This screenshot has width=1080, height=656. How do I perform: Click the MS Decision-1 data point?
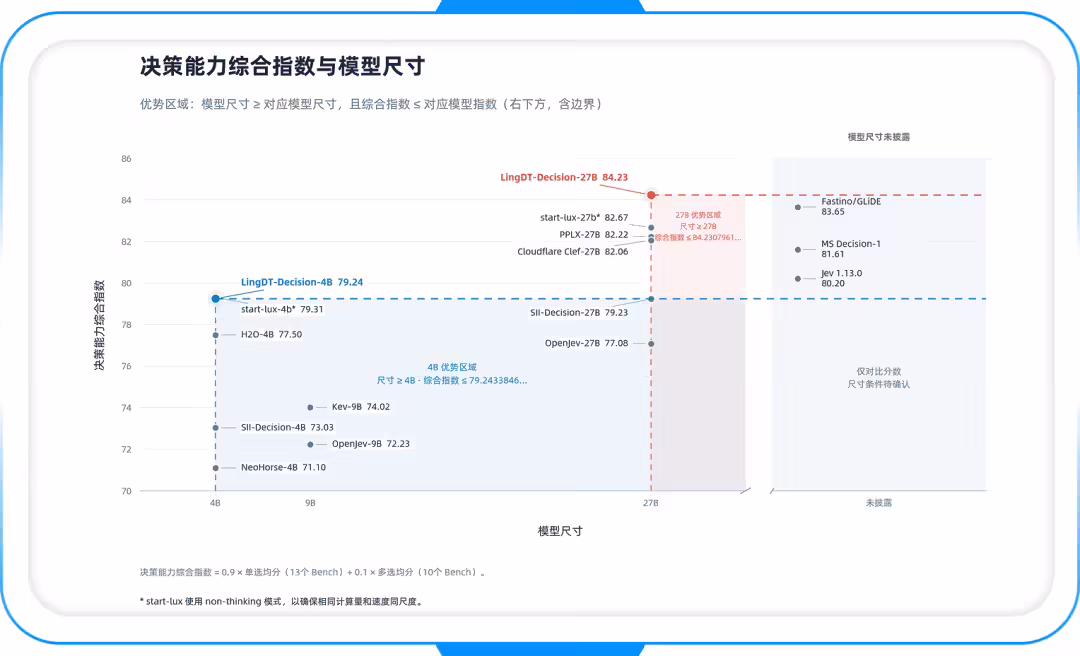pyautogui.click(x=798, y=249)
